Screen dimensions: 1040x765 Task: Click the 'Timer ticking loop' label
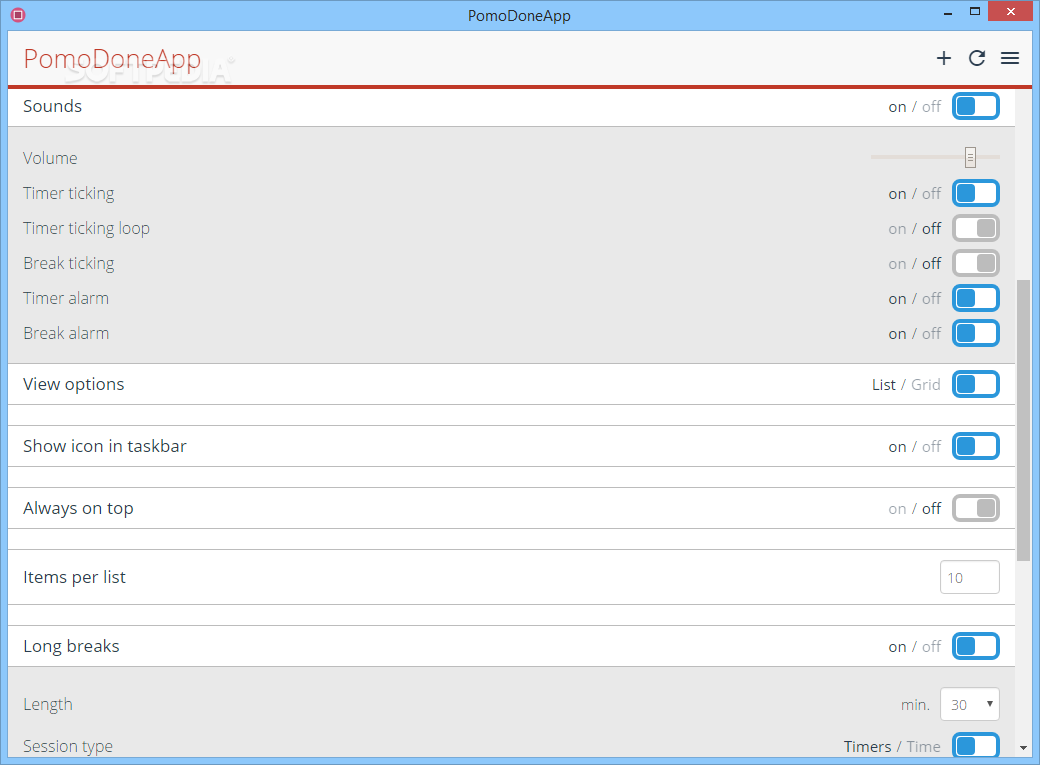[x=86, y=229]
